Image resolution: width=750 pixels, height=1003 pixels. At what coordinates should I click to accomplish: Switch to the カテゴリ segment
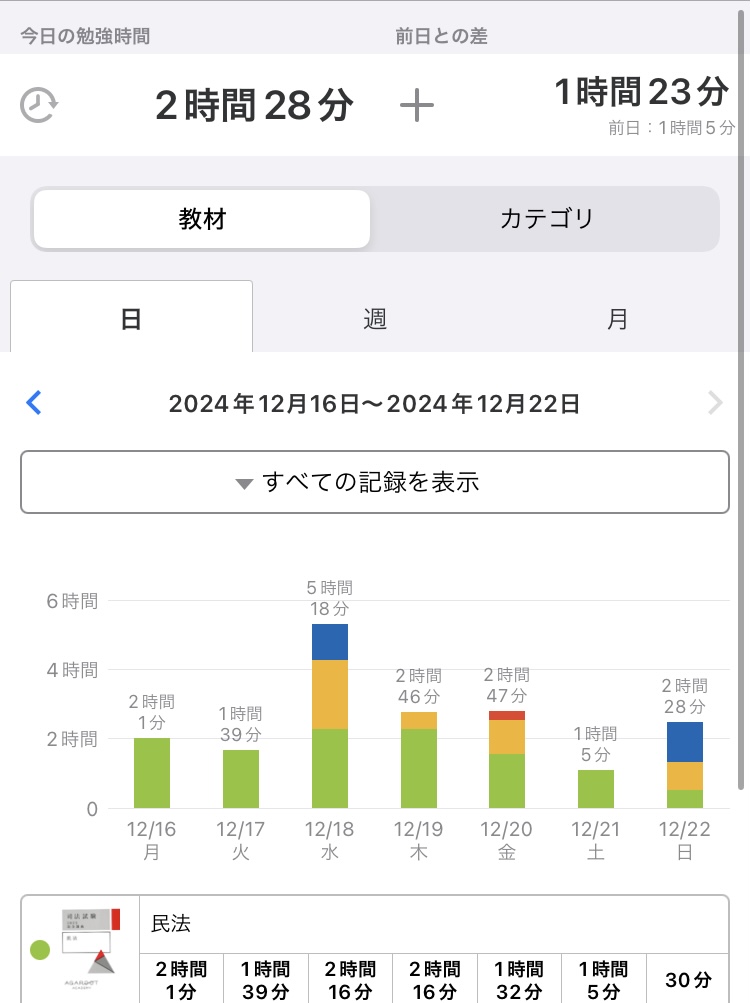click(546, 219)
